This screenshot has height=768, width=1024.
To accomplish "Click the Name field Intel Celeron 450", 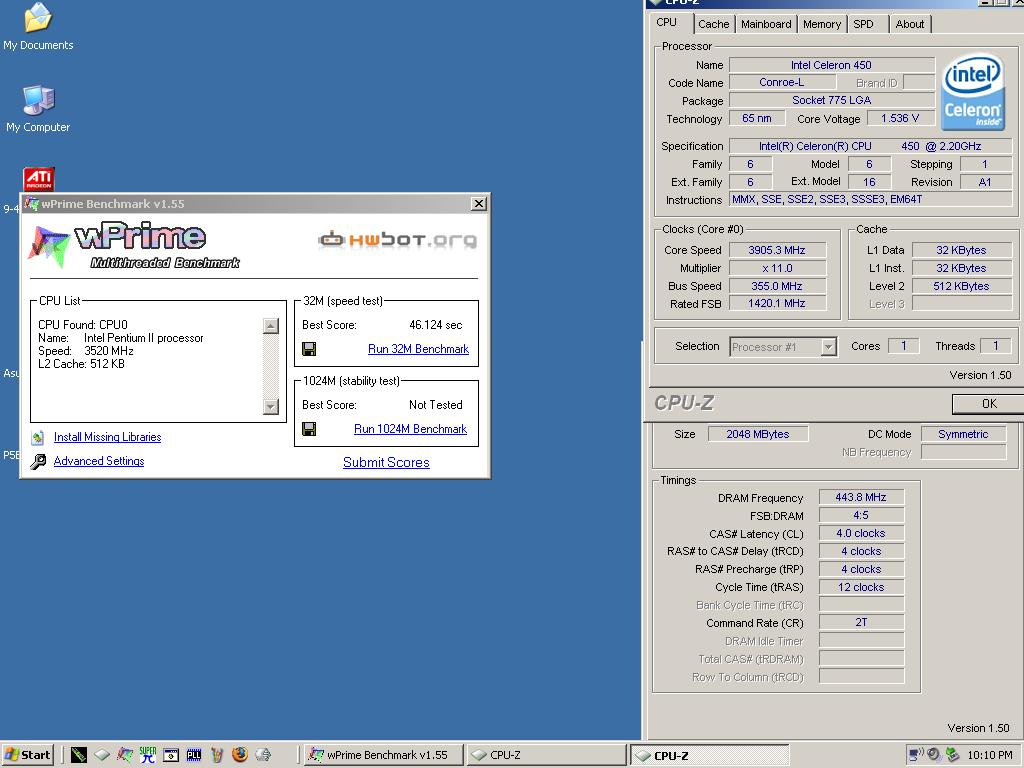I will (x=831, y=65).
